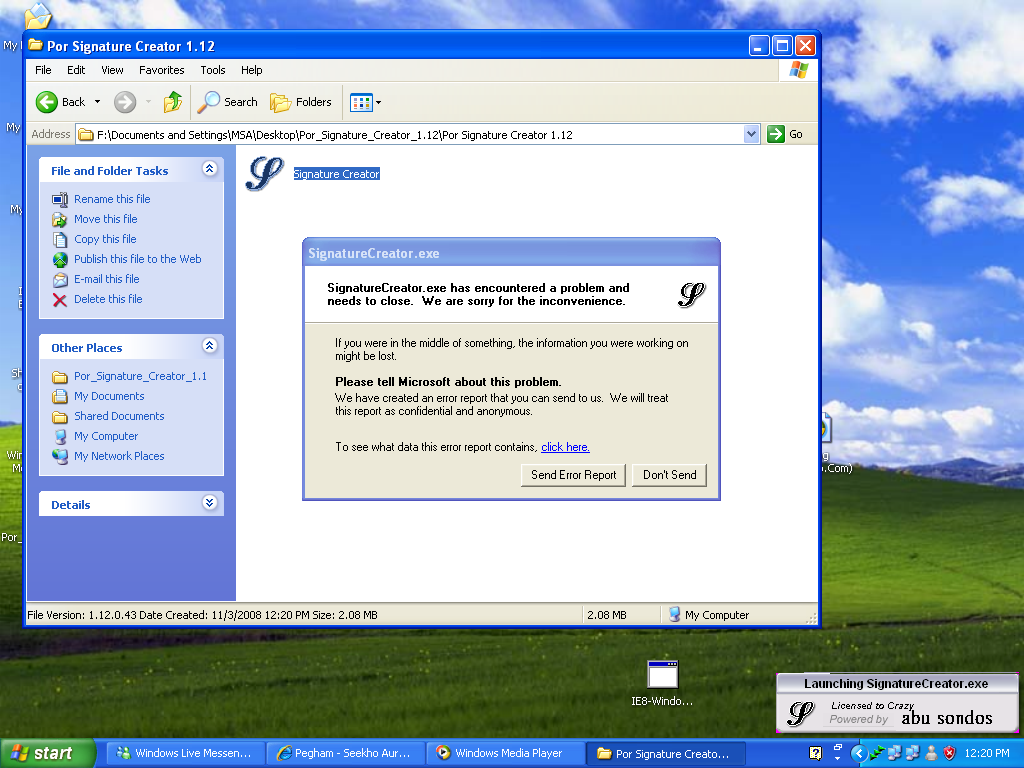
Task: Choose Publish this file to the Web
Action: 137,259
